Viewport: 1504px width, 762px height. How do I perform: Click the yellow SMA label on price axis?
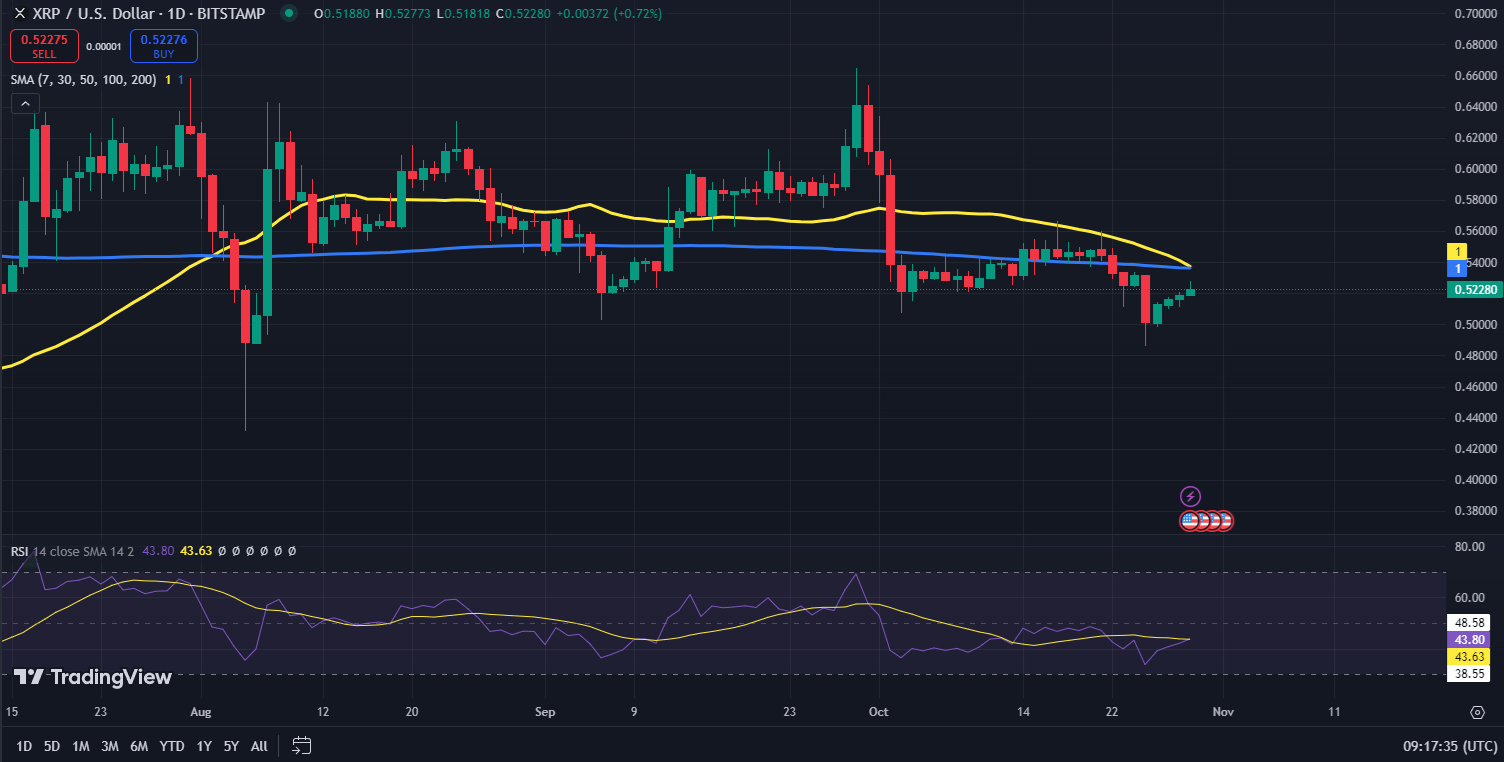[1458, 252]
